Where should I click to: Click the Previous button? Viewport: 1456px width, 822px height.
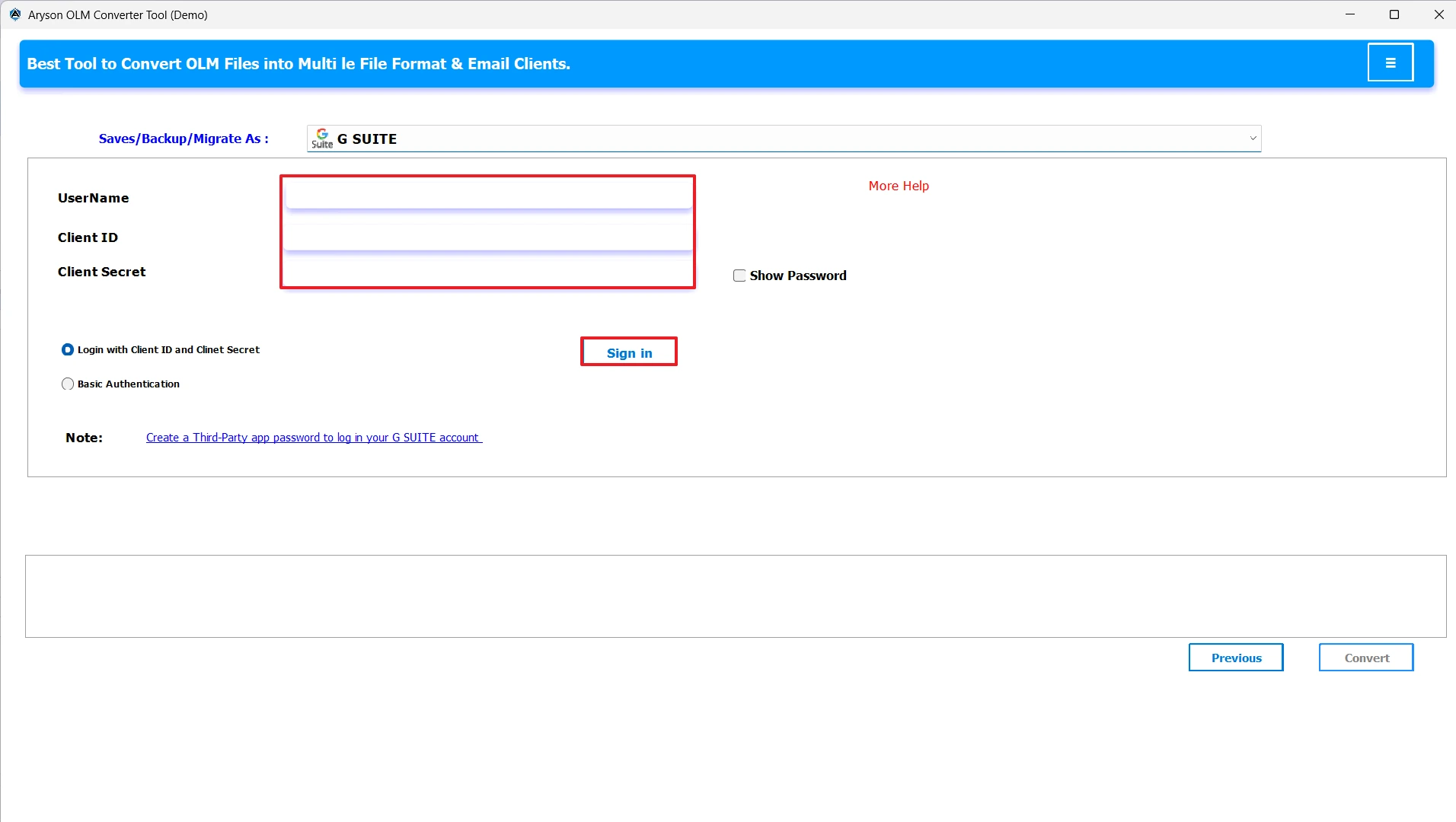click(1235, 657)
